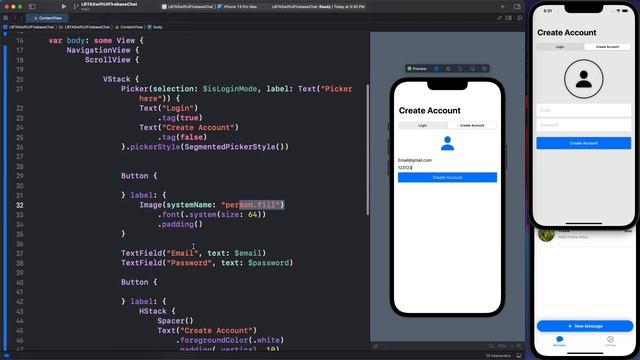The width and height of the screenshot is (640, 360).
Task: Open the inspect preview icon in canvas toolbar
Action: pos(448,69)
